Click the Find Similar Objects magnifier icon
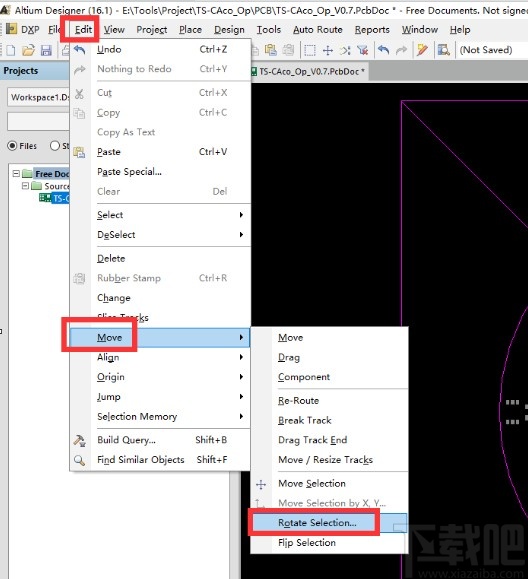 [79, 460]
